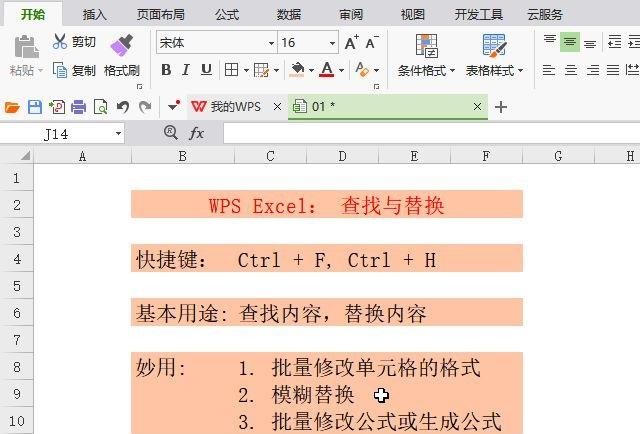Open the 云服务 (Cloud Services) tab
Image resolution: width=640 pixels, height=434 pixels.
pyautogui.click(x=545, y=15)
